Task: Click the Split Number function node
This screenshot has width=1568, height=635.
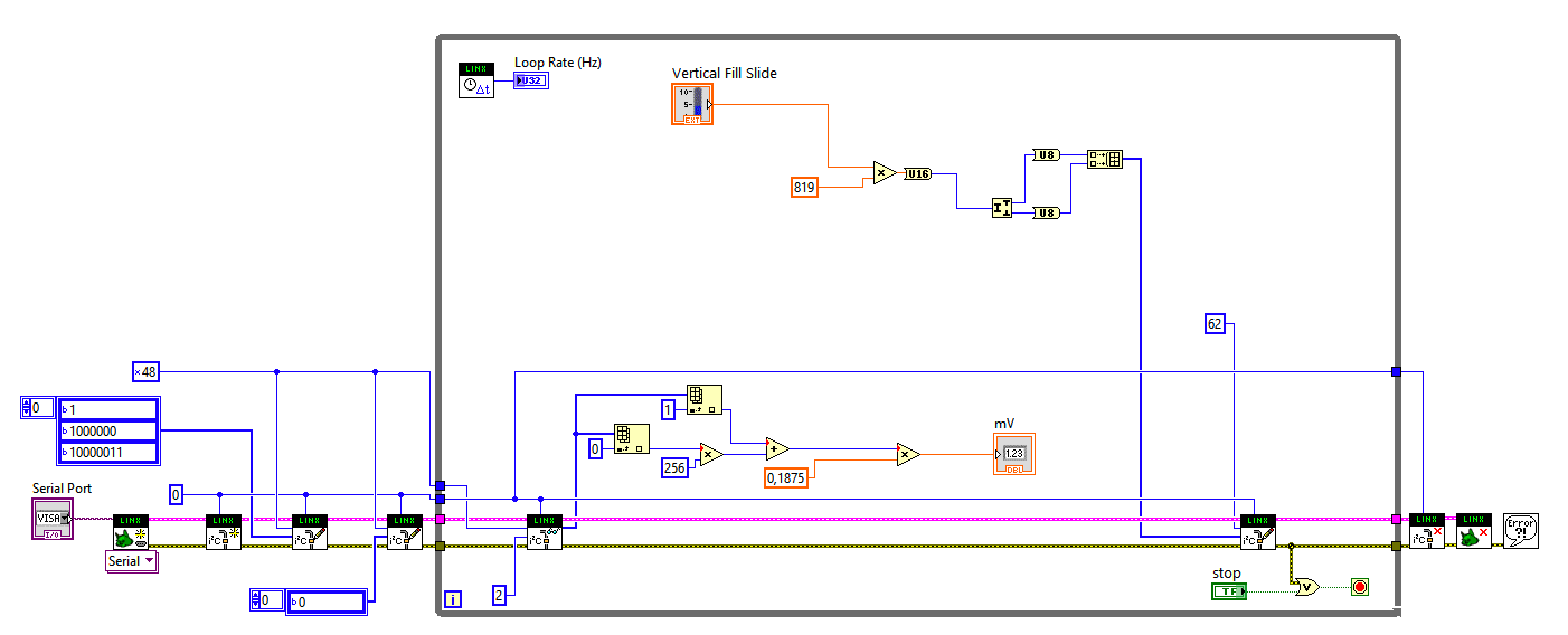Action: click(1002, 208)
